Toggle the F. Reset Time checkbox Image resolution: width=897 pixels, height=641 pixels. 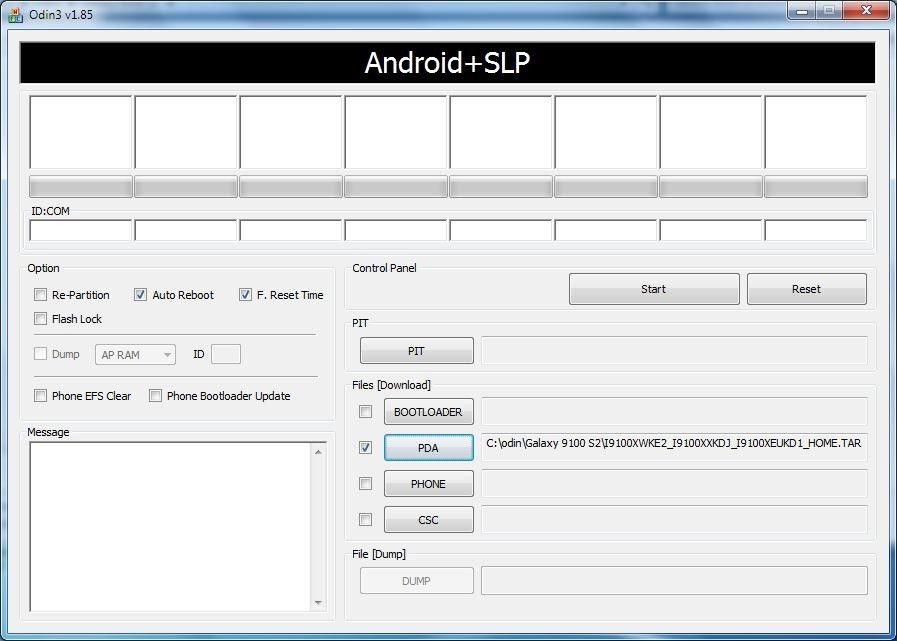245,295
